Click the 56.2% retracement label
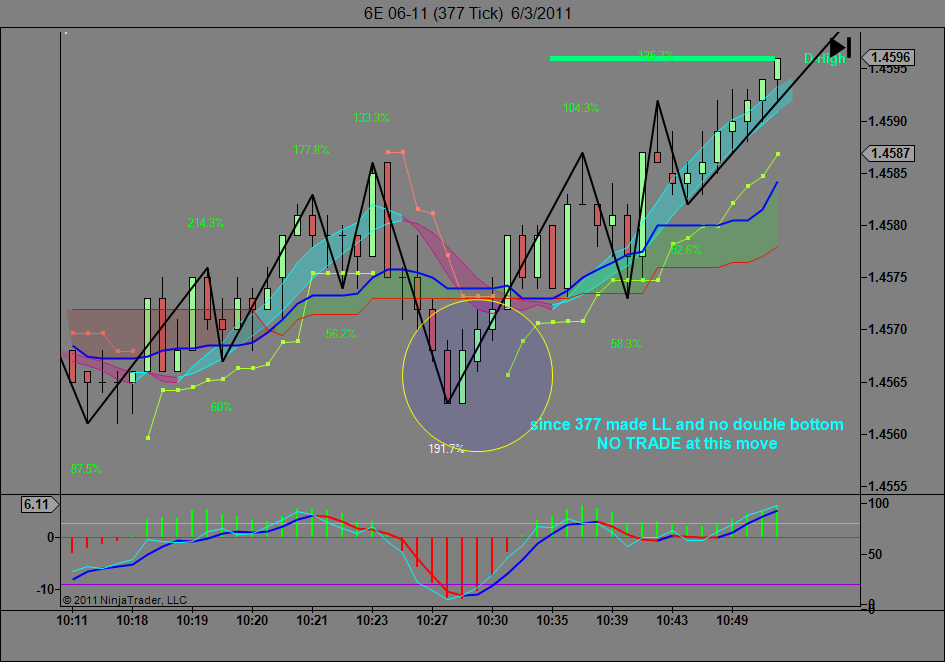945x662 pixels. (341, 333)
